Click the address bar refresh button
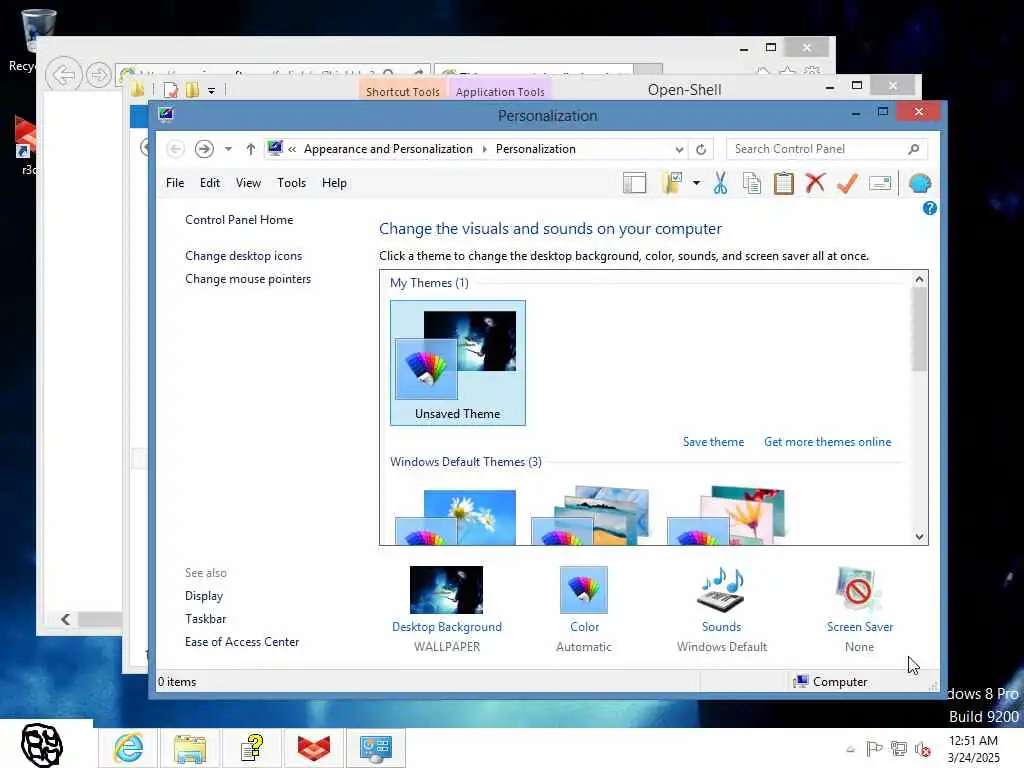 click(x=701, y=150)
